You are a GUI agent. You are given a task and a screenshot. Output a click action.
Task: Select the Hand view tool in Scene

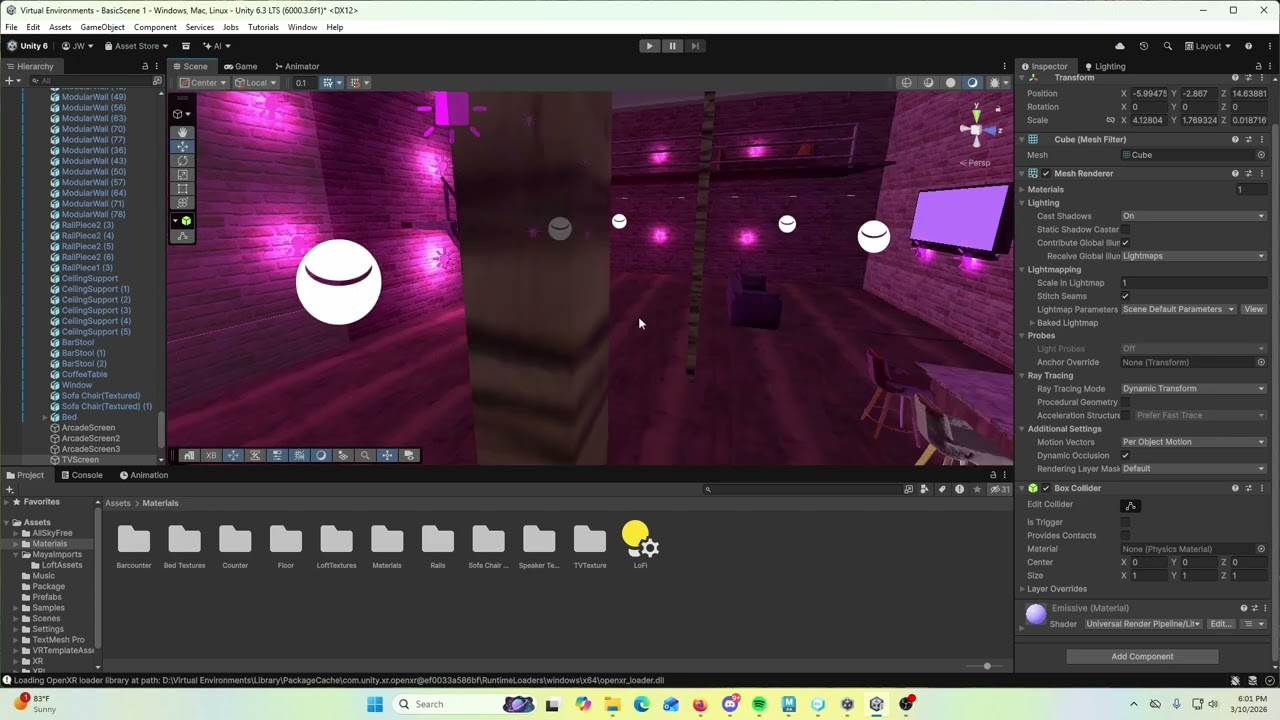coord(183,132)
